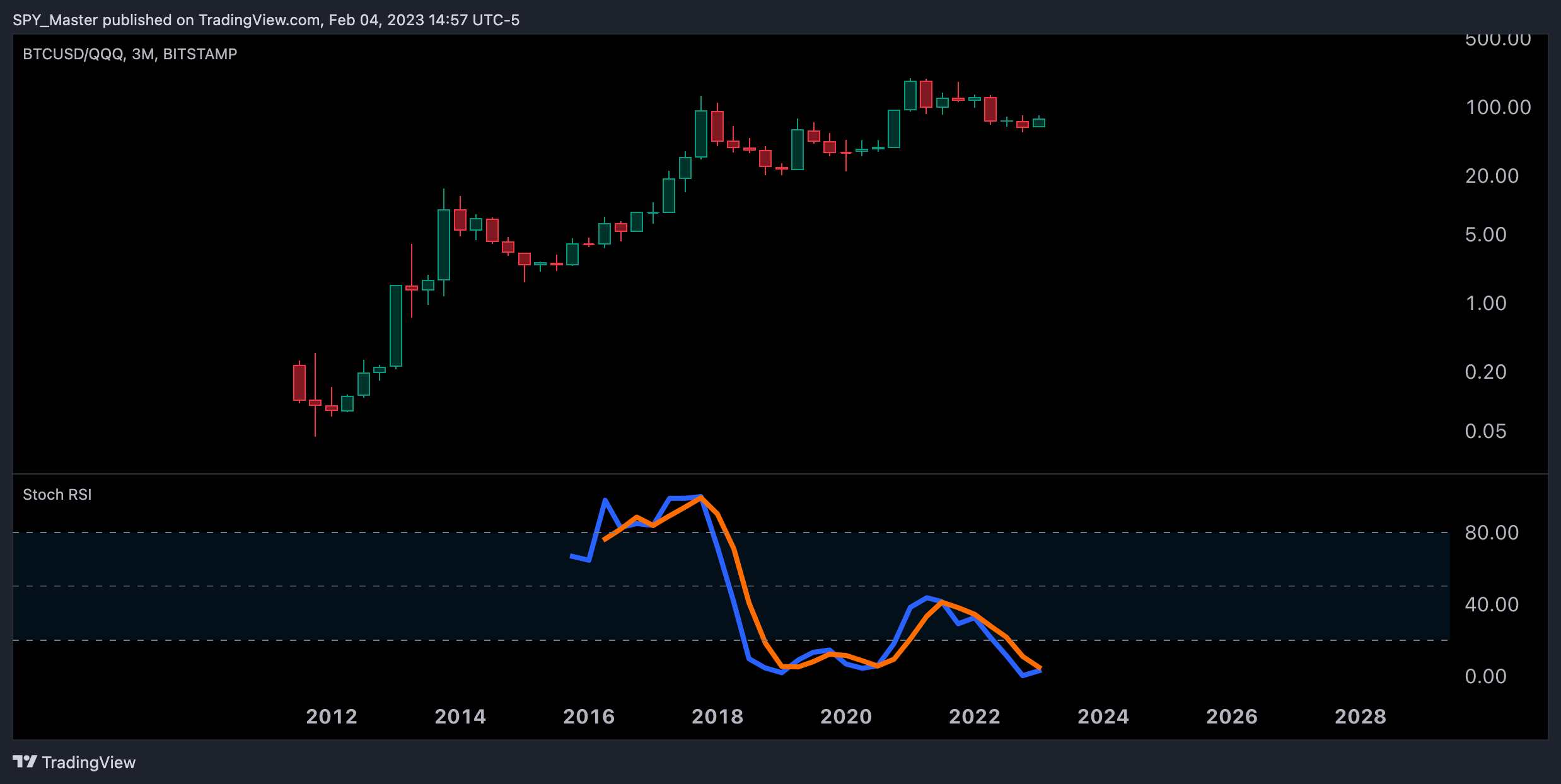1561x784 pixels.
Task: Click the 2028 time axis label
Action: pyautogui.click(x=1361, y=717)
